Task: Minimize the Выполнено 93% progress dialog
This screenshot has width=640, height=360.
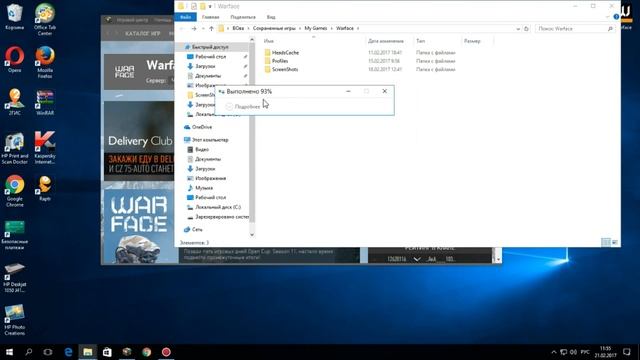Action: click(x=348, y=91)
